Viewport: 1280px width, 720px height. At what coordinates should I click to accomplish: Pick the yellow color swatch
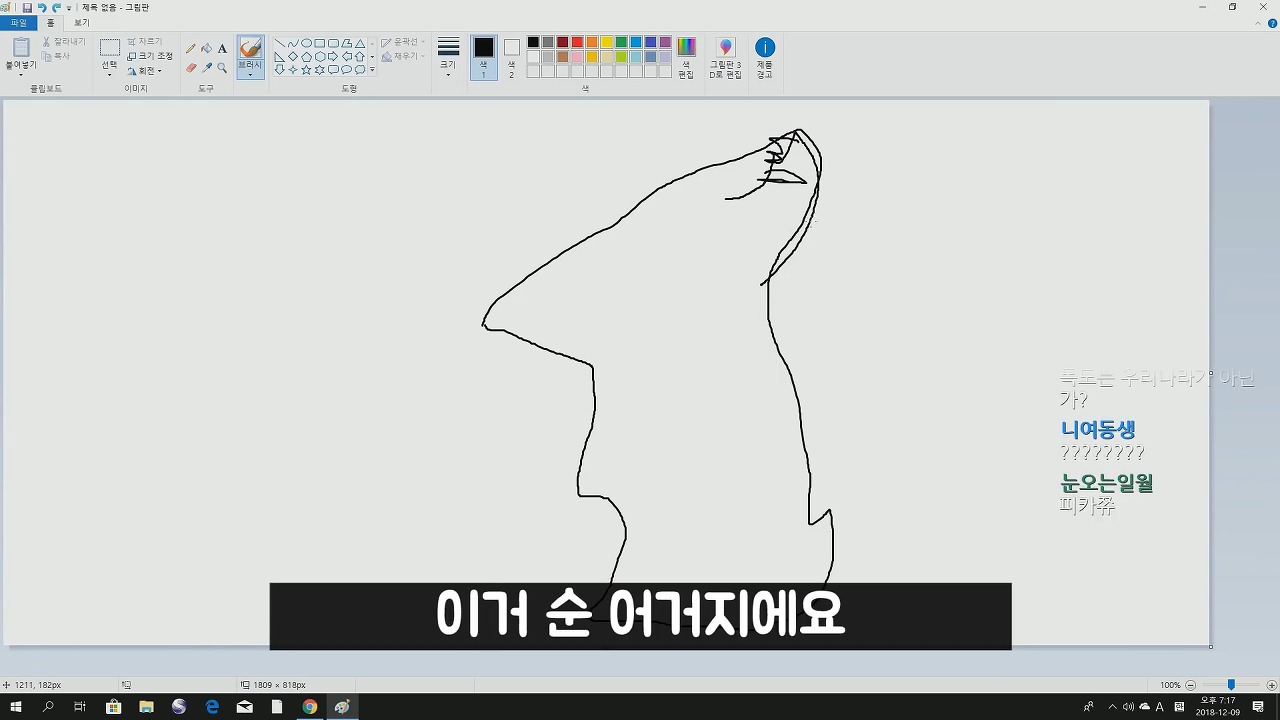click(x=606, y=42)
